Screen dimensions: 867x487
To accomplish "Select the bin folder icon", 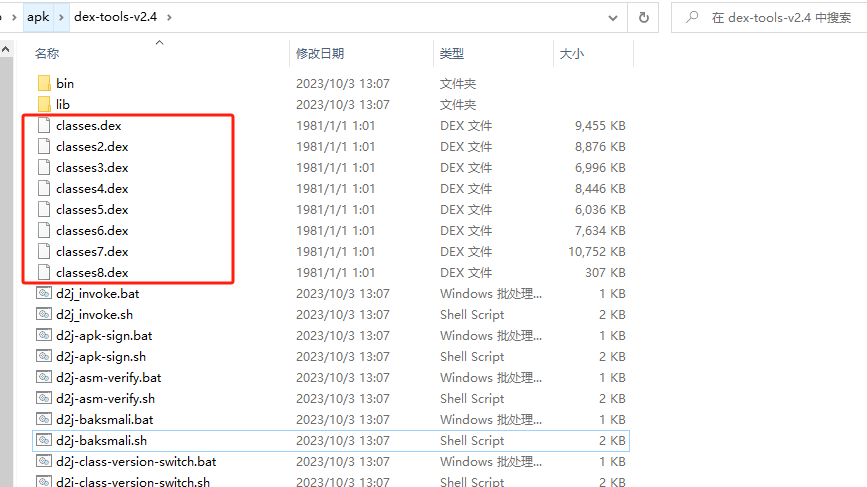I will (44, 83).
